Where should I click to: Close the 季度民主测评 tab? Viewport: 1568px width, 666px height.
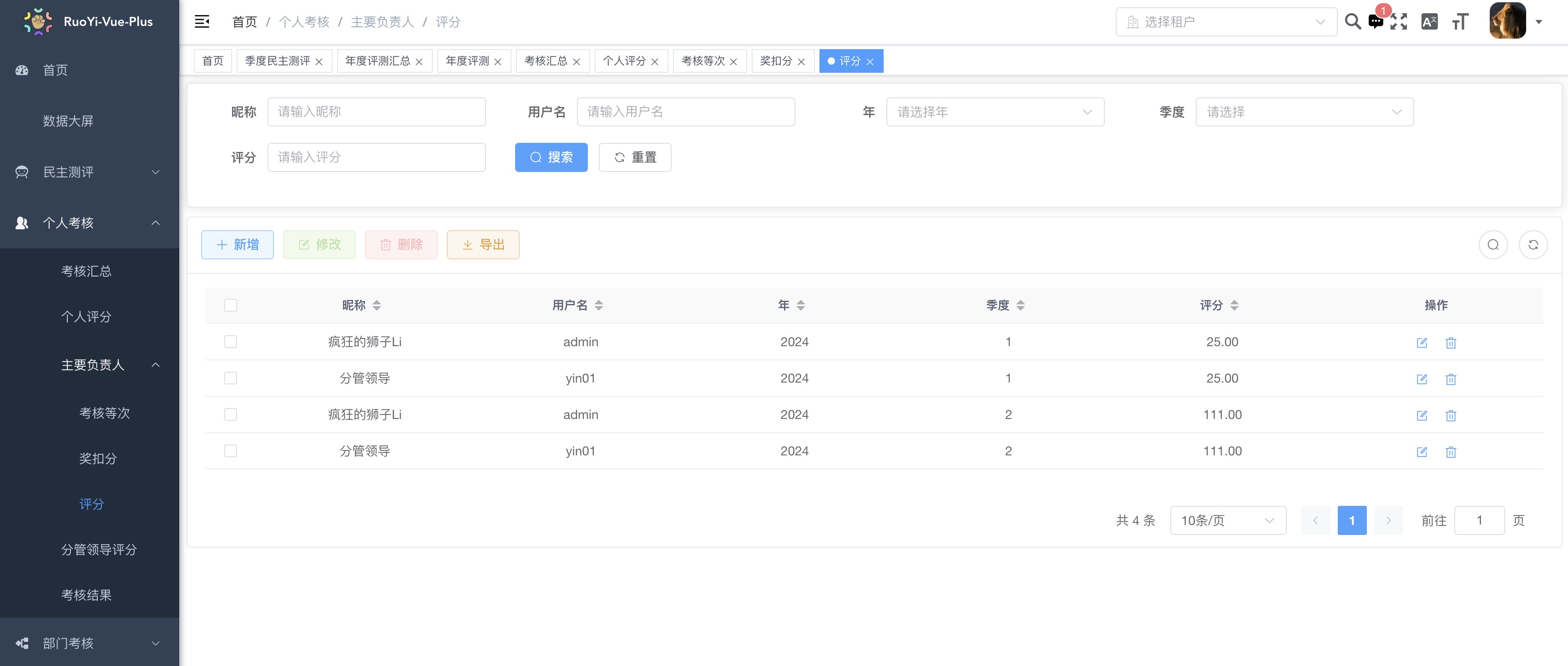point(319,61)
